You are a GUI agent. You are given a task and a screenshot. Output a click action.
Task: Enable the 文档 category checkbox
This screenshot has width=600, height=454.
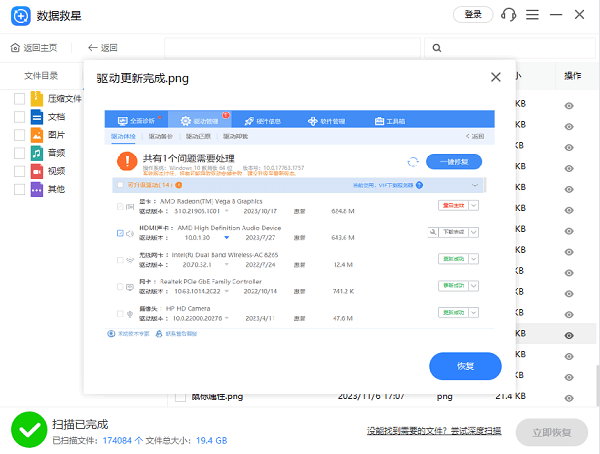click(x=19, y=117)
